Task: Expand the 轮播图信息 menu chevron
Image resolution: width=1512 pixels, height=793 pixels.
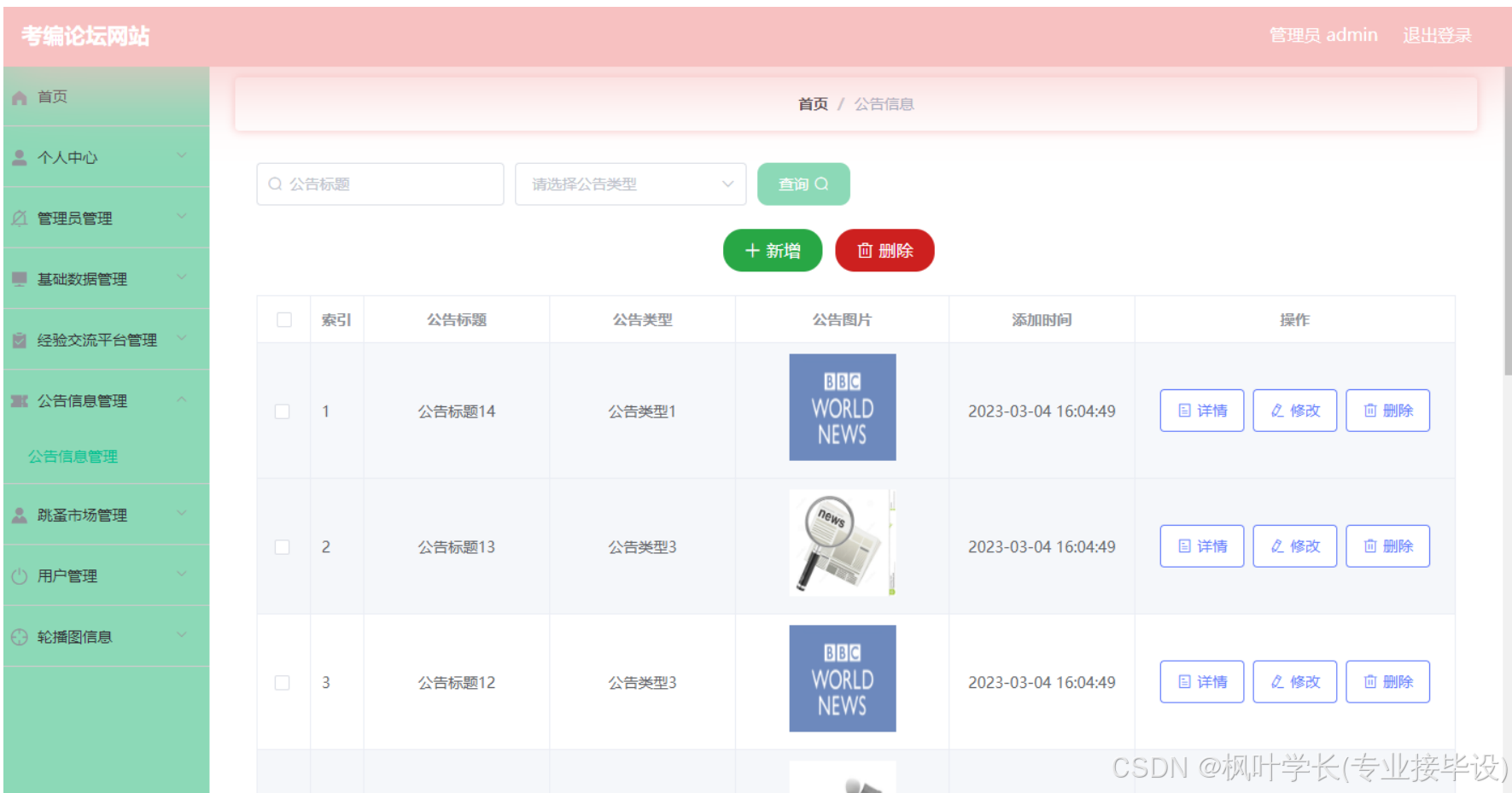Action: (182, 634)
